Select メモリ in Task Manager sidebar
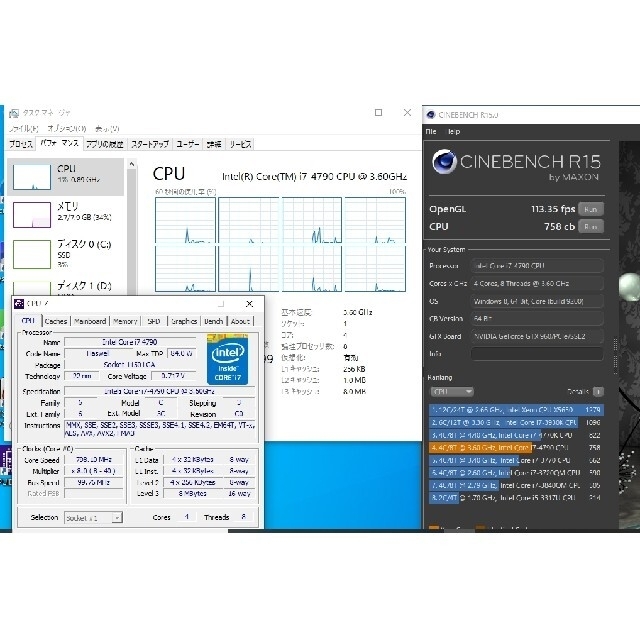 coord(66,215)
